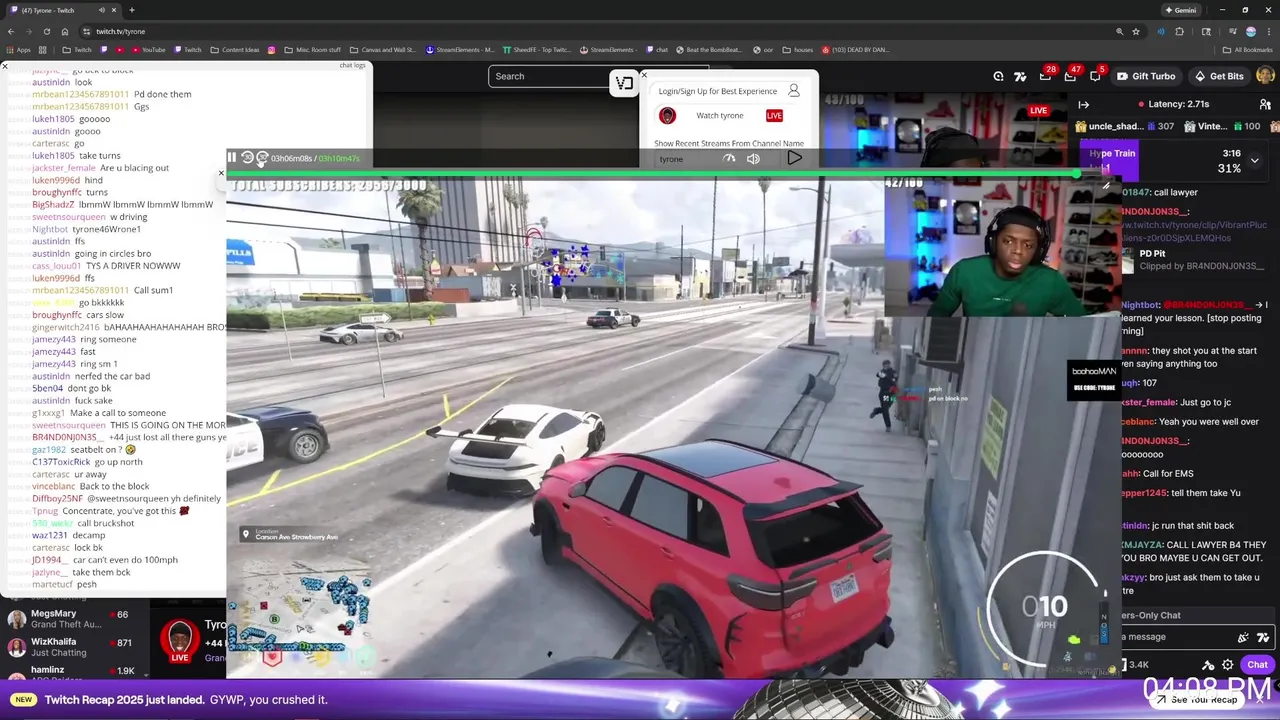
Task: Click See Your Recap button
Action: point(1196,700)
